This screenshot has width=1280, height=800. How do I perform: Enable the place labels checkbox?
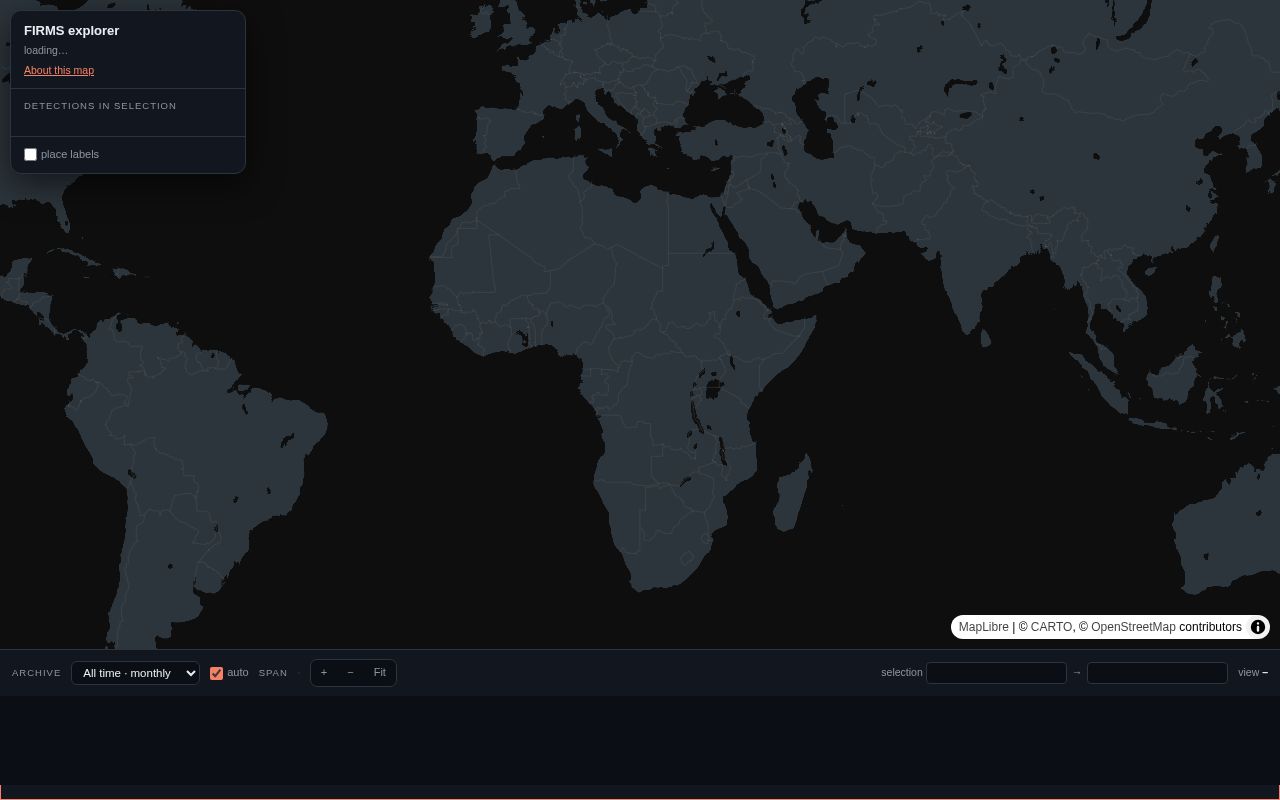30,154
